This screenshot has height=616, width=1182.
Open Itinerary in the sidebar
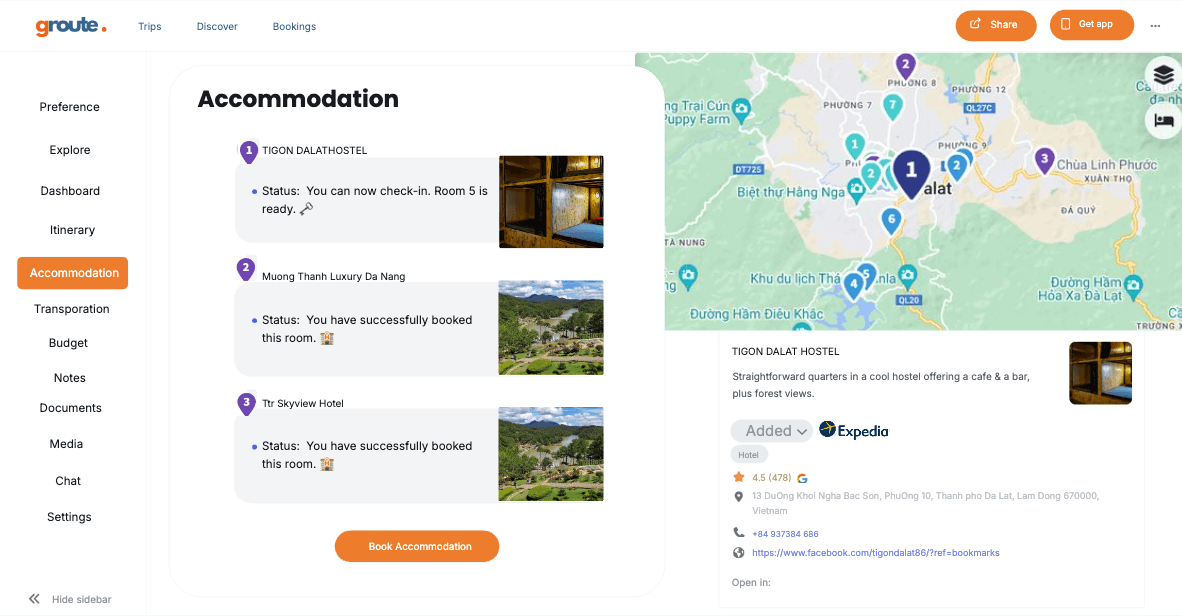pyautogui.click(x=72, y=230)
